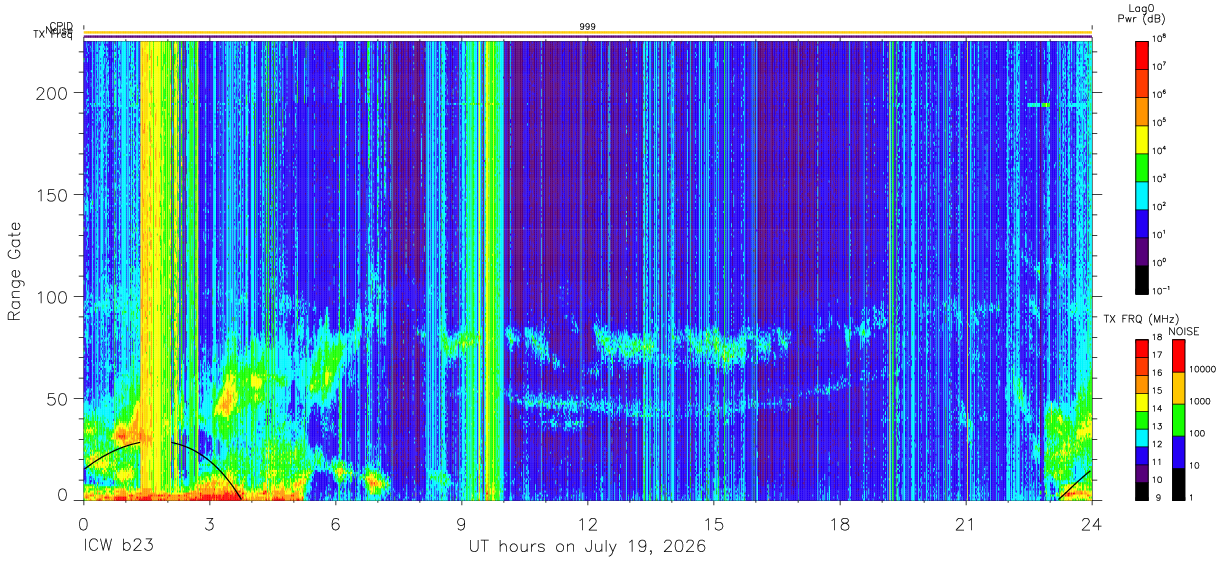Click the blue segment of the NOISE colorbar
The width and height of the screenshot is (1228, 567).
tap(1178, 451)
